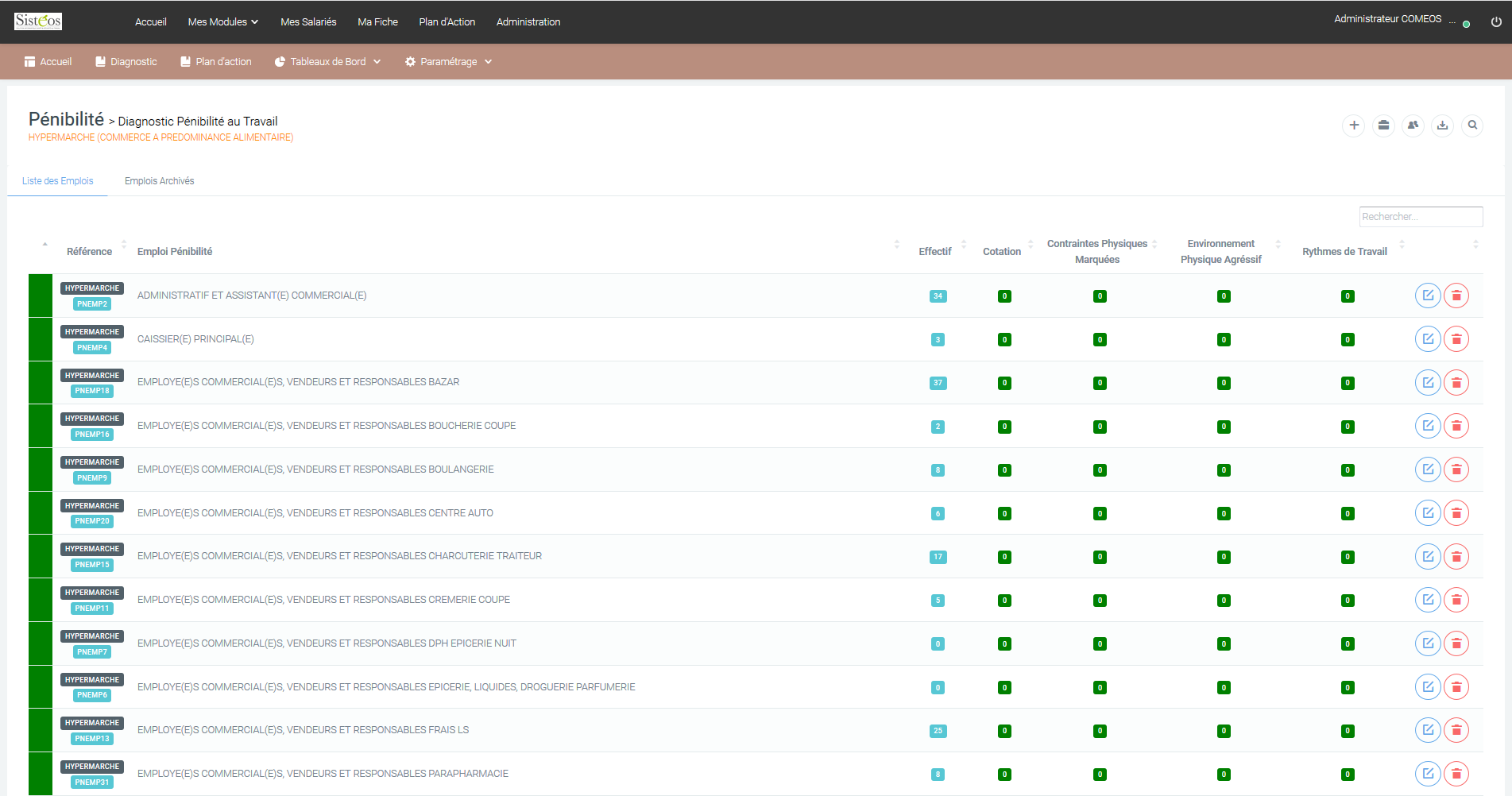Sort by Contraintes Physiques Marquées column

1097,252
